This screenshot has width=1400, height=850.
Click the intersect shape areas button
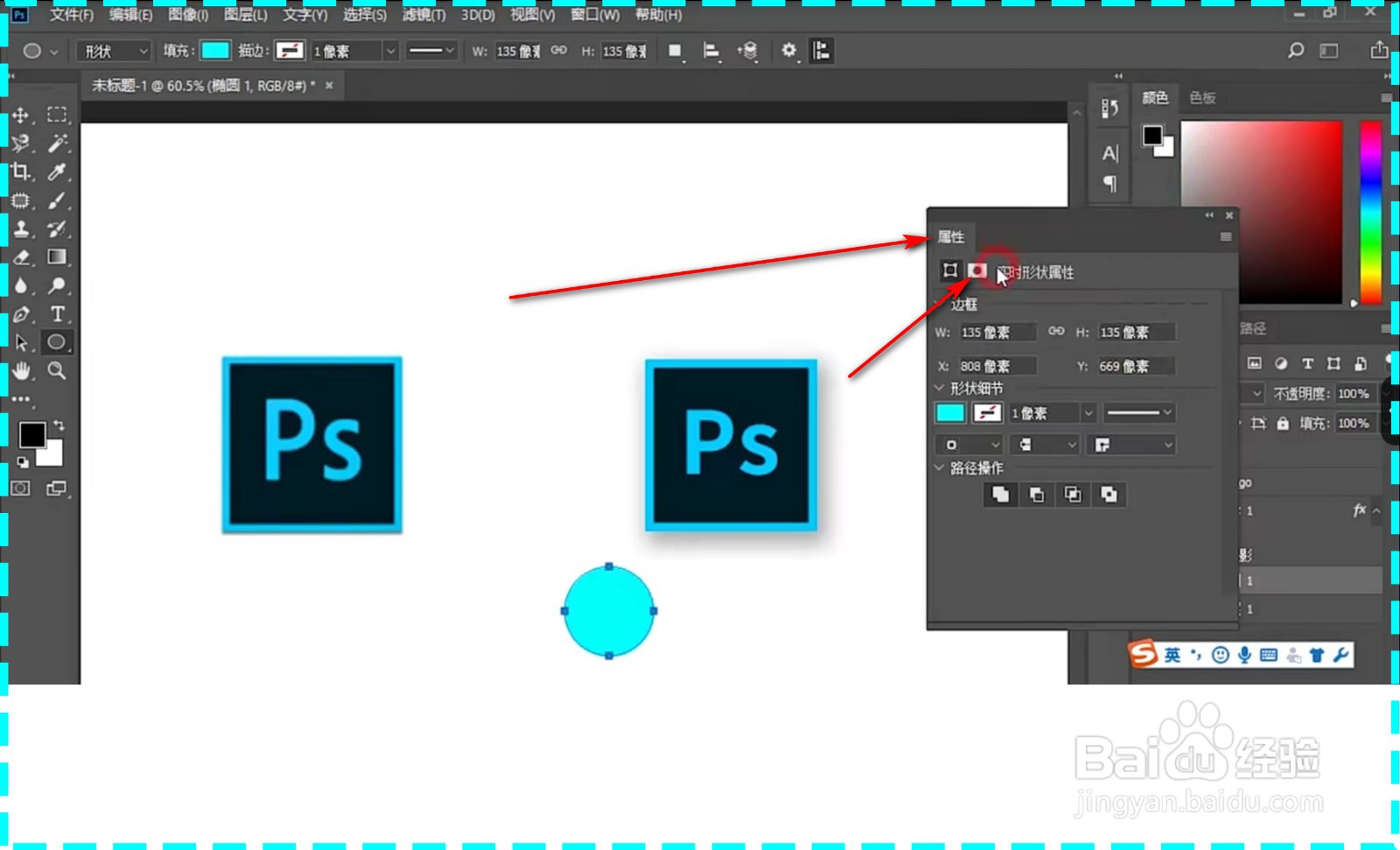tap(1073, 495)
